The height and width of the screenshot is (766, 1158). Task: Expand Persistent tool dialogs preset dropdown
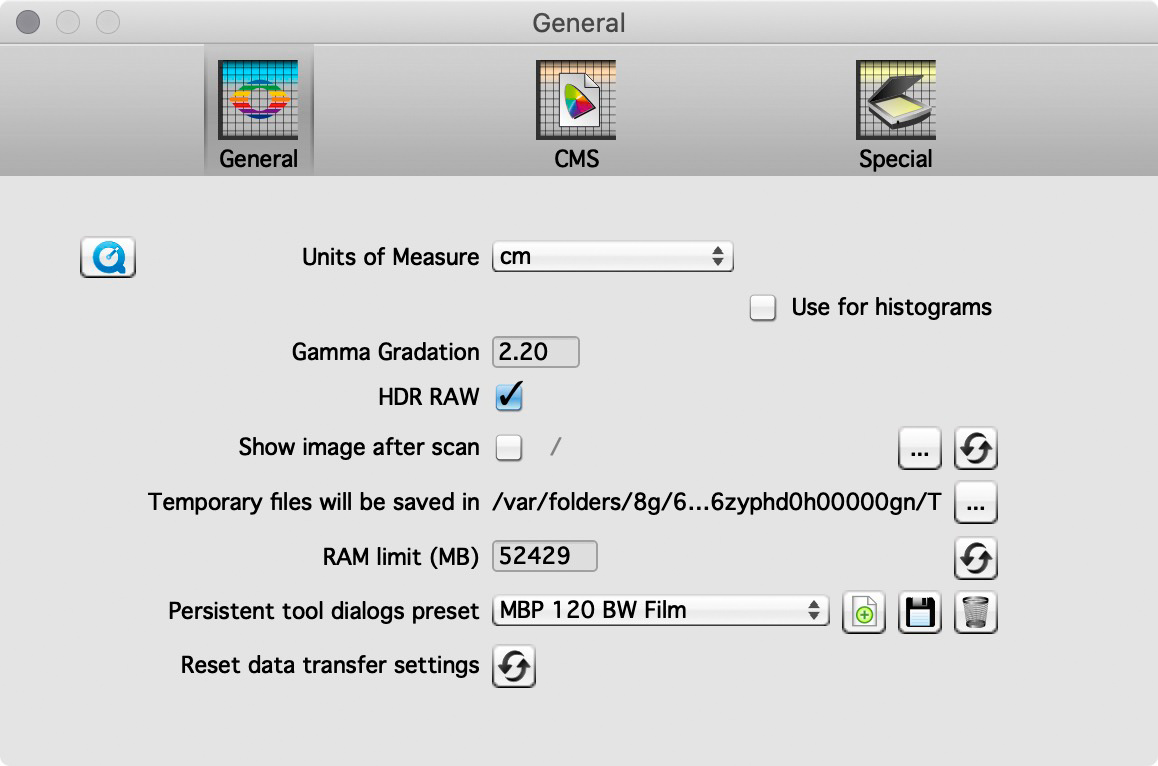661,610
